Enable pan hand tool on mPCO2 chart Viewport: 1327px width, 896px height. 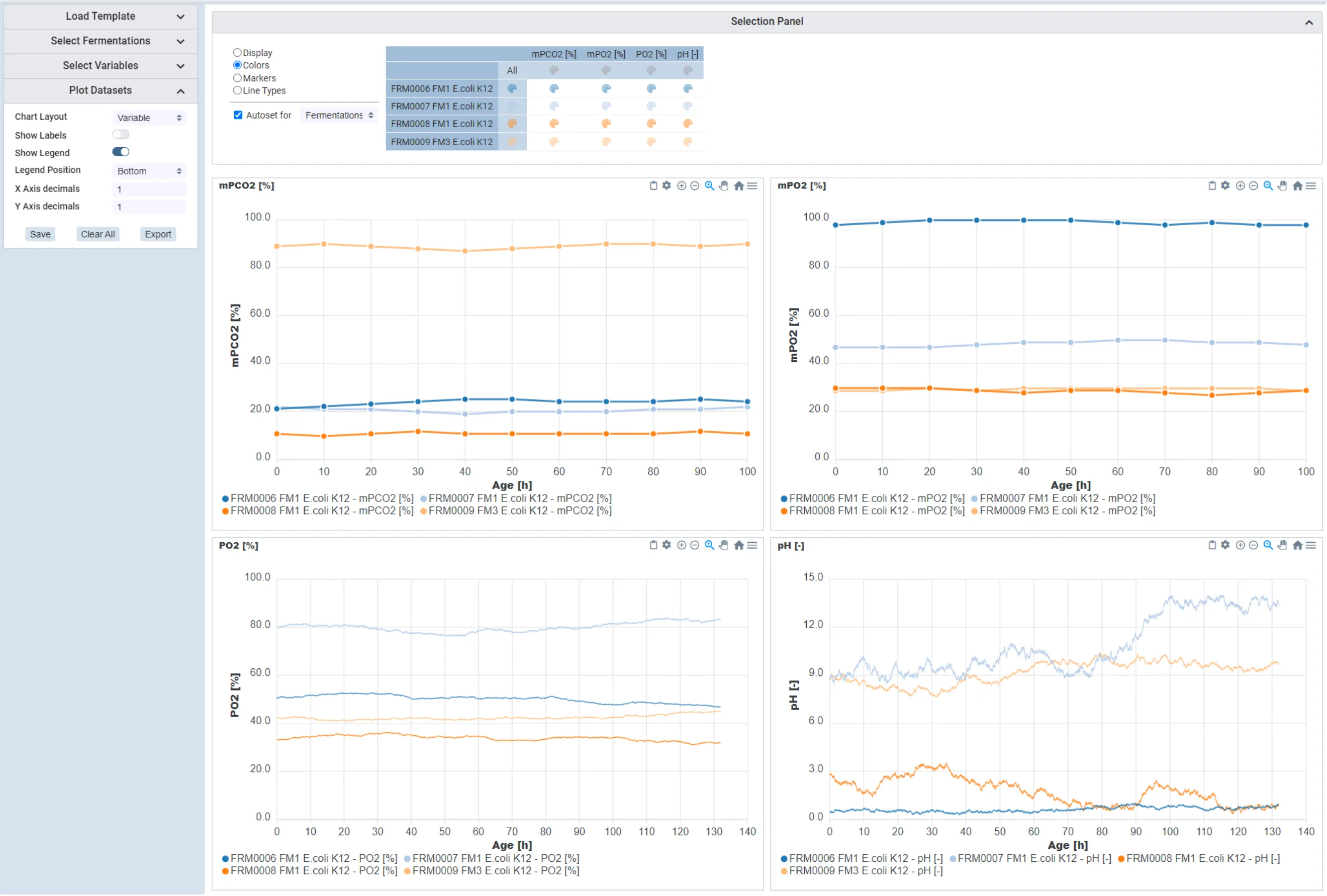coord(723,185)
